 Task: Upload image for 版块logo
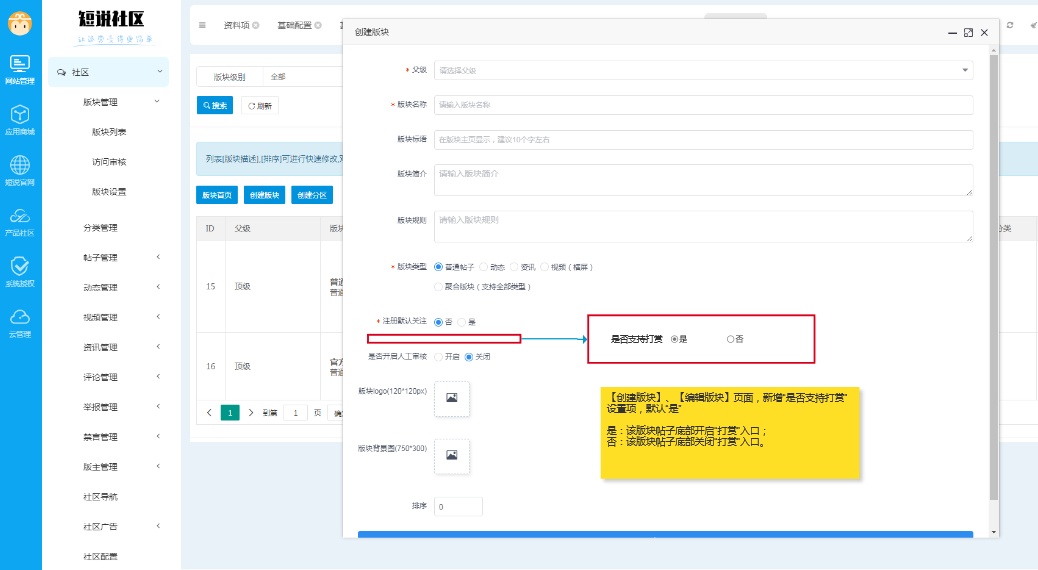tap(451, 398)
